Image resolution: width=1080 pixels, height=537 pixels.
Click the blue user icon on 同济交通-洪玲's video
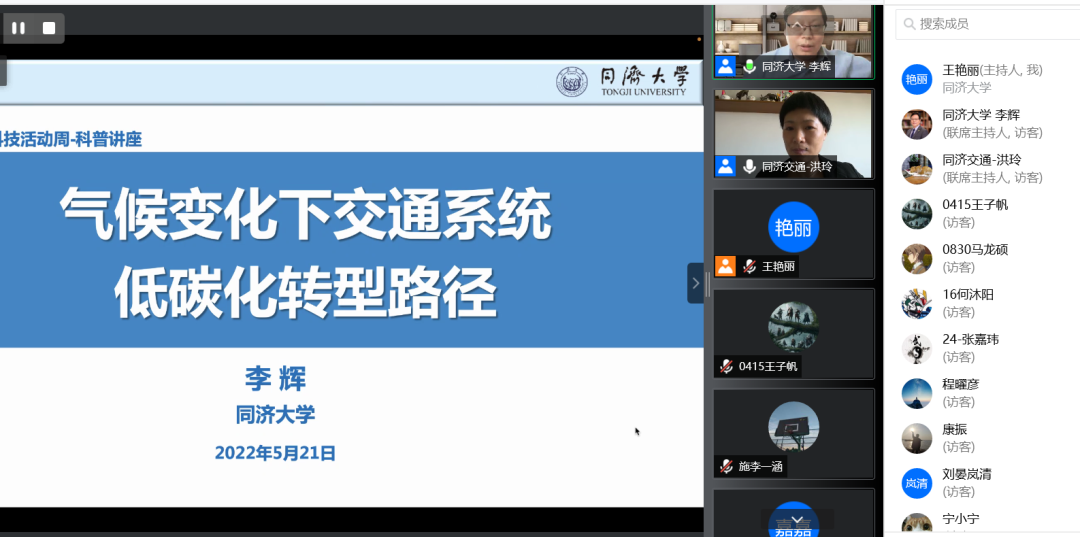pyautogui.click(x=725, y=166)
